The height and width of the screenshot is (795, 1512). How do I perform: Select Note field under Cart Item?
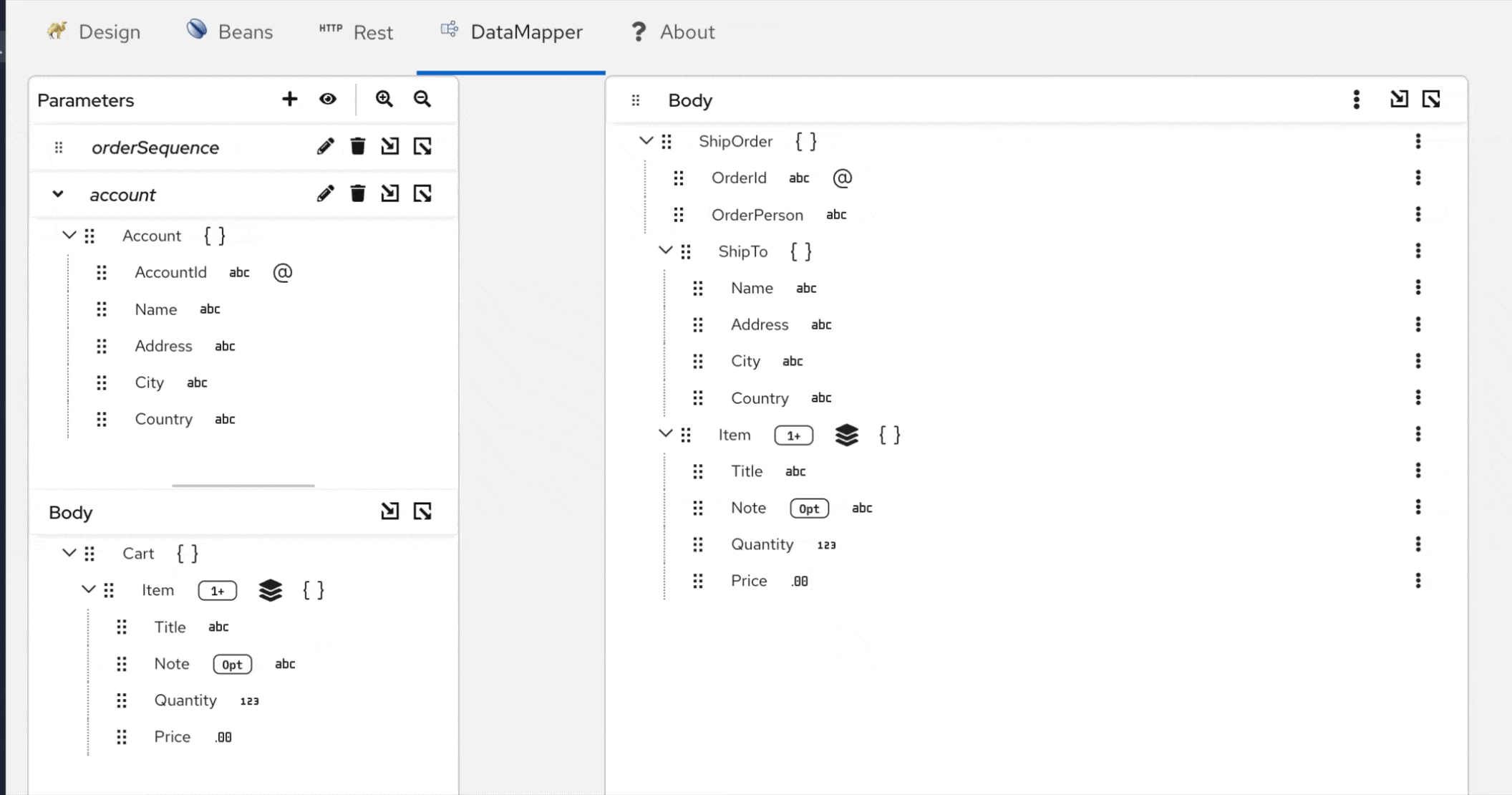172,664
